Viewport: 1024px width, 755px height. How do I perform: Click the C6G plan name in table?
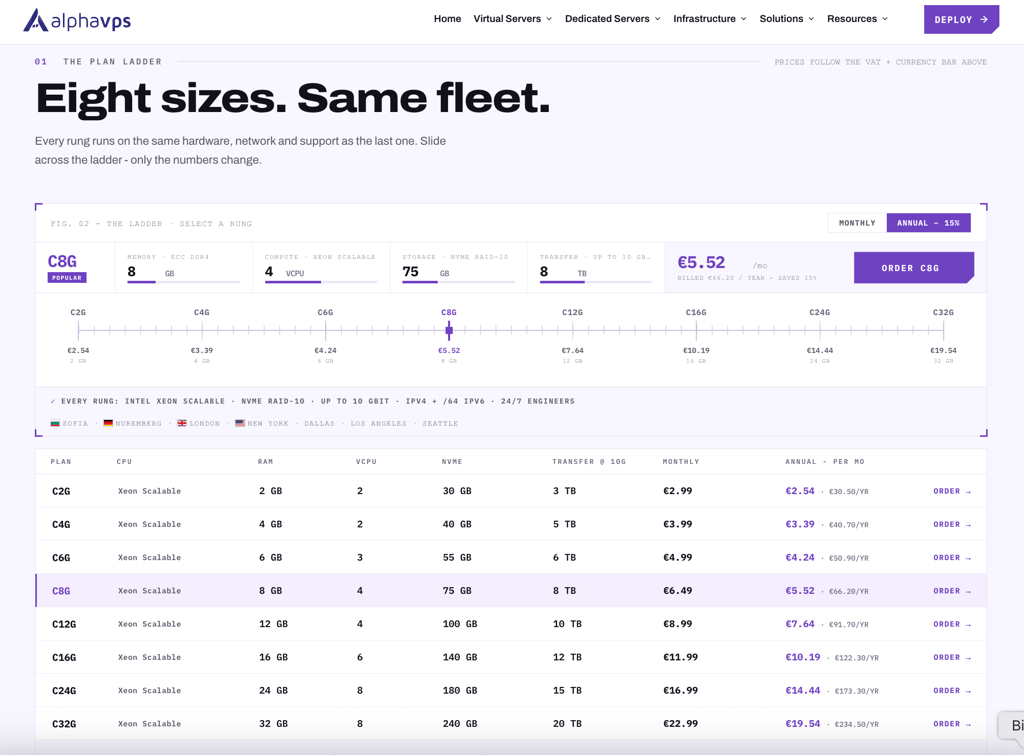point(61,558)
